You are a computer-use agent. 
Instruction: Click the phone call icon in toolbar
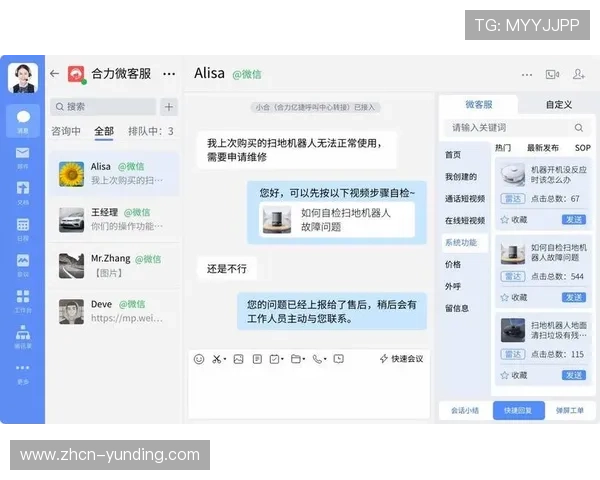click(317, 359)
